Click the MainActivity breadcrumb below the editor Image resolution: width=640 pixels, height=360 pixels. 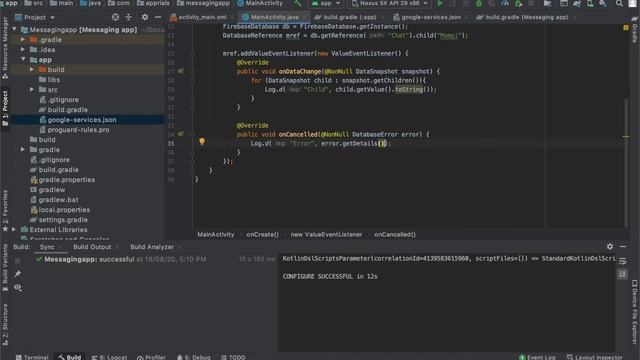pos(216,235)
